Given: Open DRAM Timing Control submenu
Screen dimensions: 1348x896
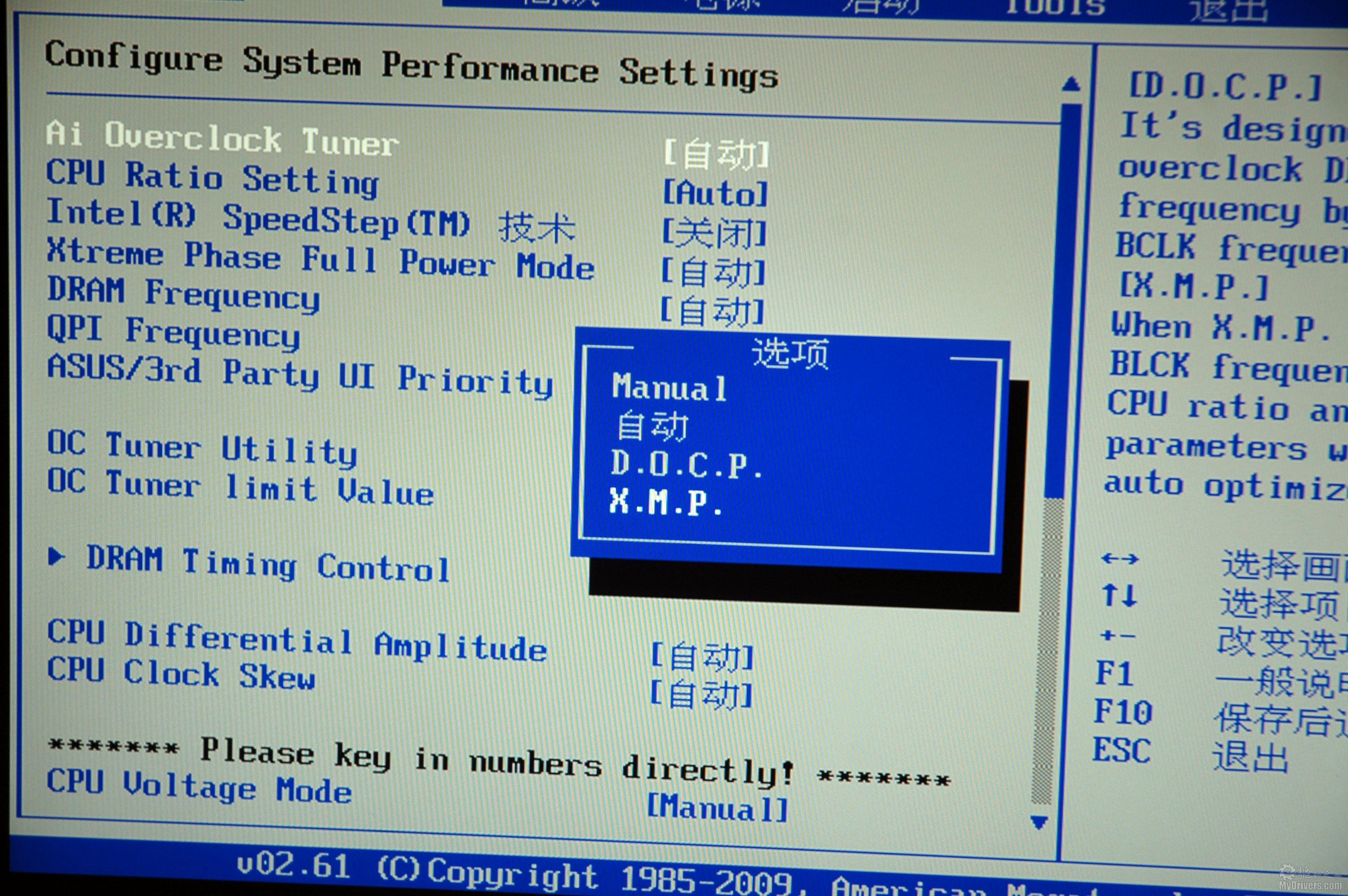Looking at the screenshot, I should point(268,564).
